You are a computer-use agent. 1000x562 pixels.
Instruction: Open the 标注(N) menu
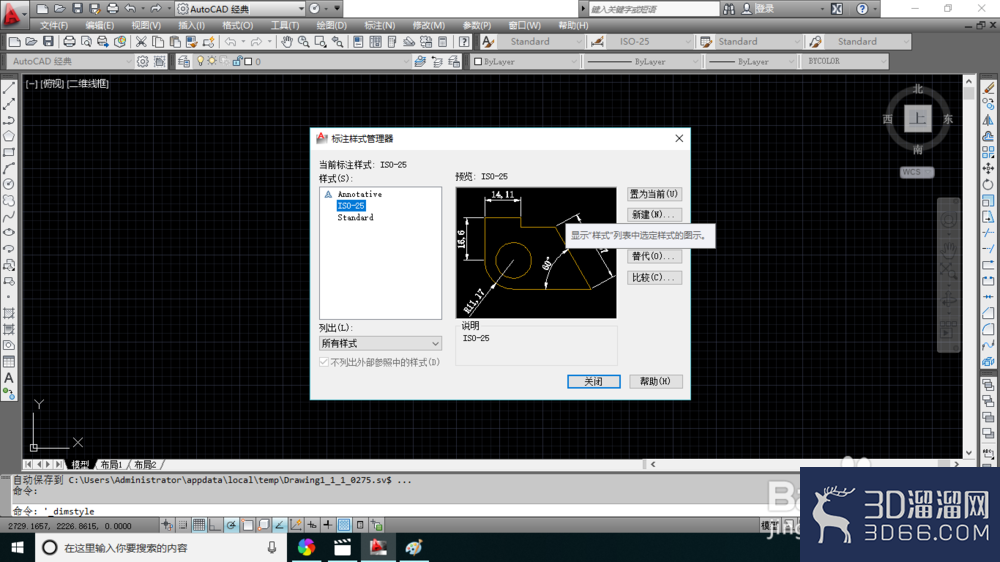point(379,26)
